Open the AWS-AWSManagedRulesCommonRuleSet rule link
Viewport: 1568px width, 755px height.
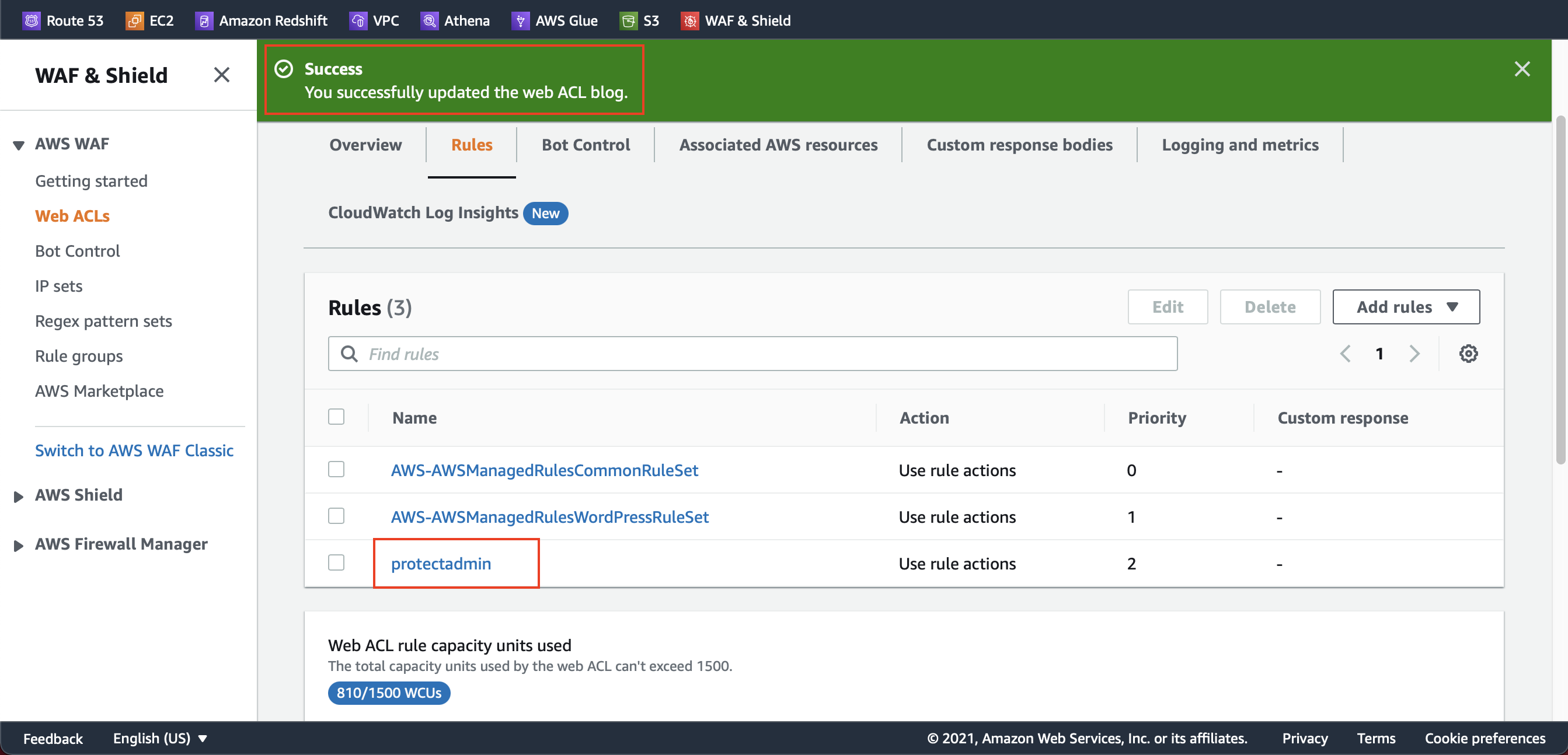coord(544,470)
